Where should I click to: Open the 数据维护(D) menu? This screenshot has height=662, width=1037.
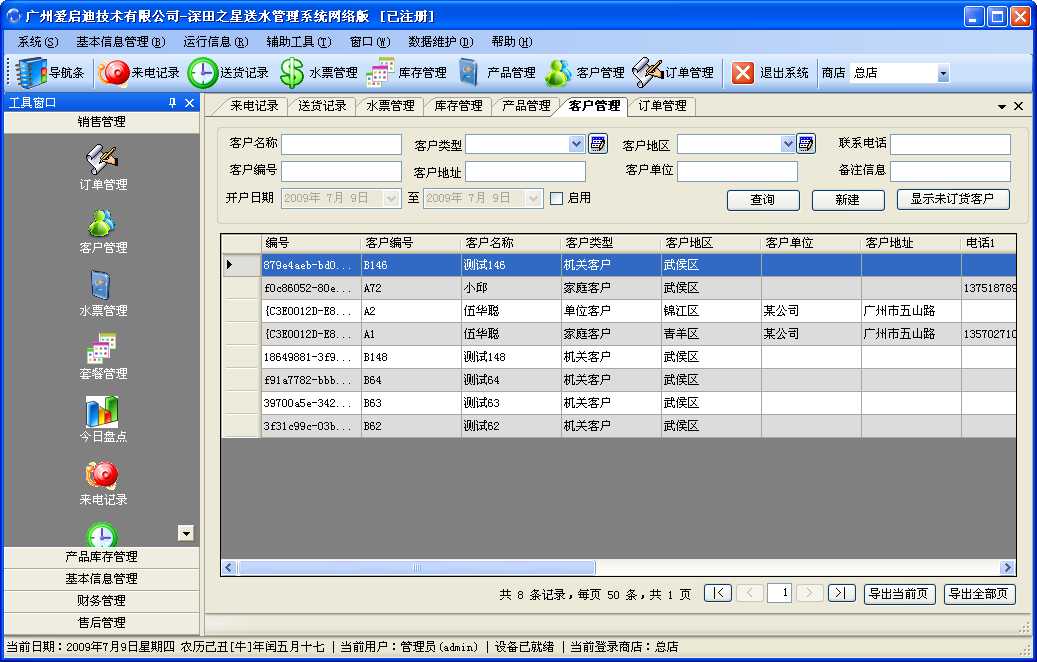point(440,42)
